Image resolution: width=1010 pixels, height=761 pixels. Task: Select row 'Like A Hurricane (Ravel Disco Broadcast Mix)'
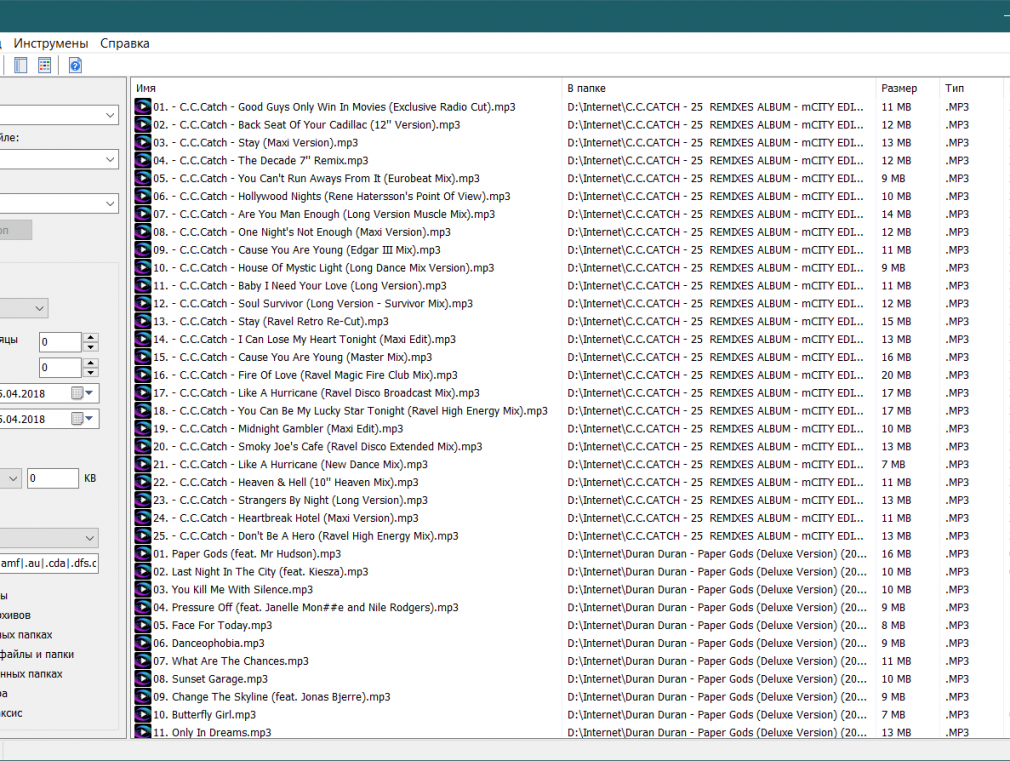567,393
